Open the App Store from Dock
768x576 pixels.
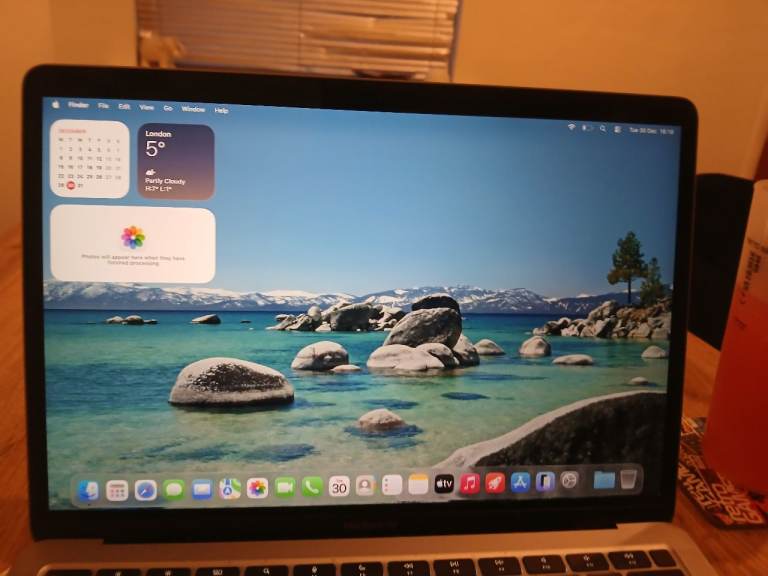tap(520, 482)
